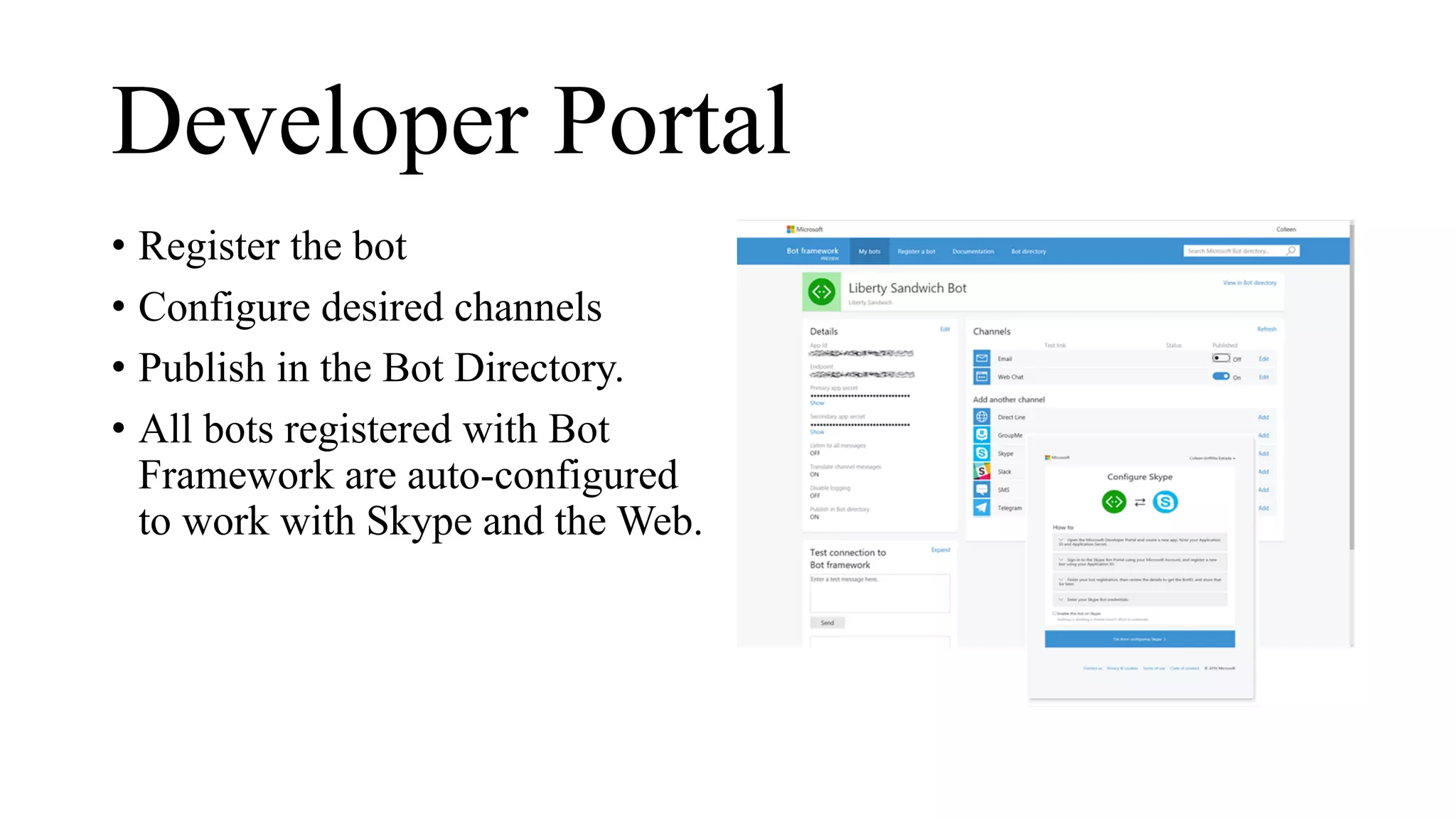Click green bot icon in Configure Skype dialog
Viewport: 1456px width, 819px height.
click(1114, 502)
